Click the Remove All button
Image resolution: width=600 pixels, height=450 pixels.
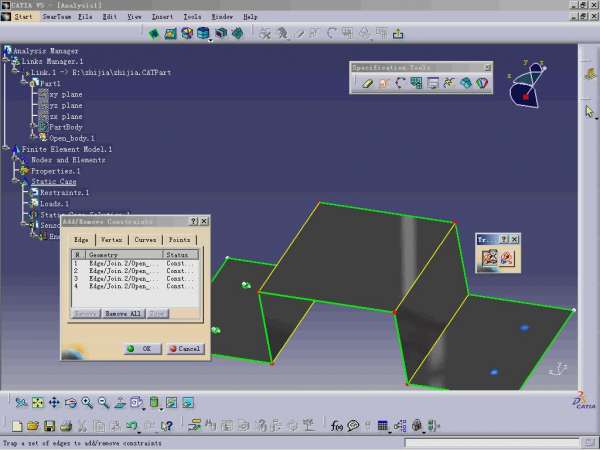(123, 314)
